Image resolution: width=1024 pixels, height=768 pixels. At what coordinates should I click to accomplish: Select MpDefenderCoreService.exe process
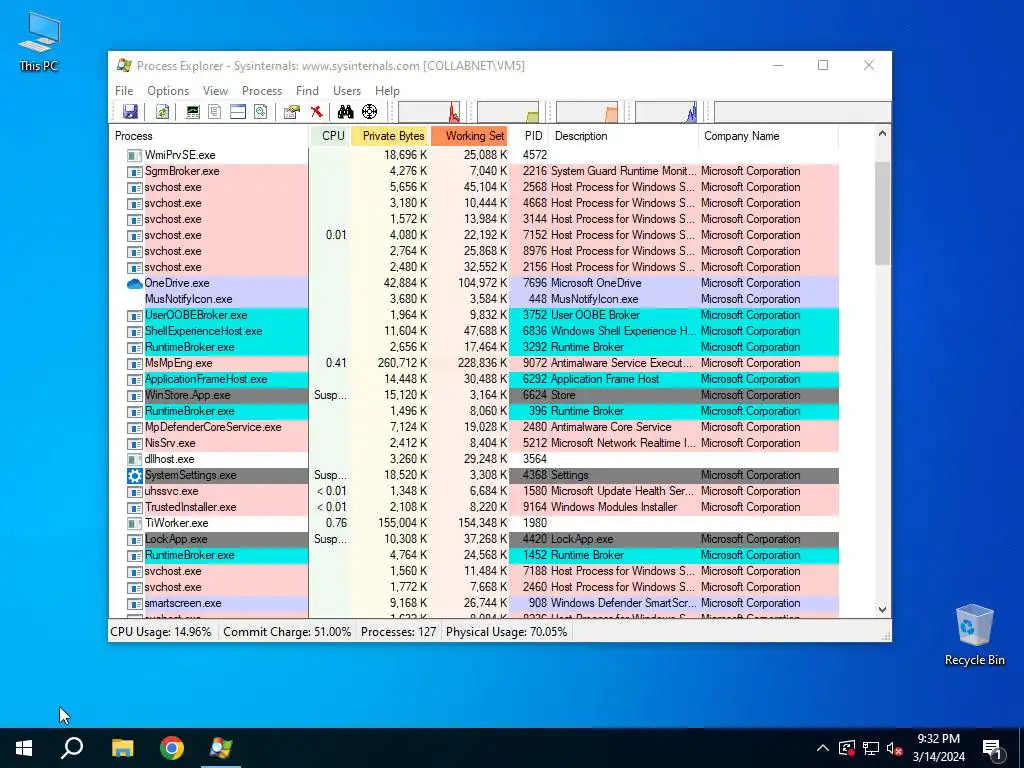coord(213,427)
